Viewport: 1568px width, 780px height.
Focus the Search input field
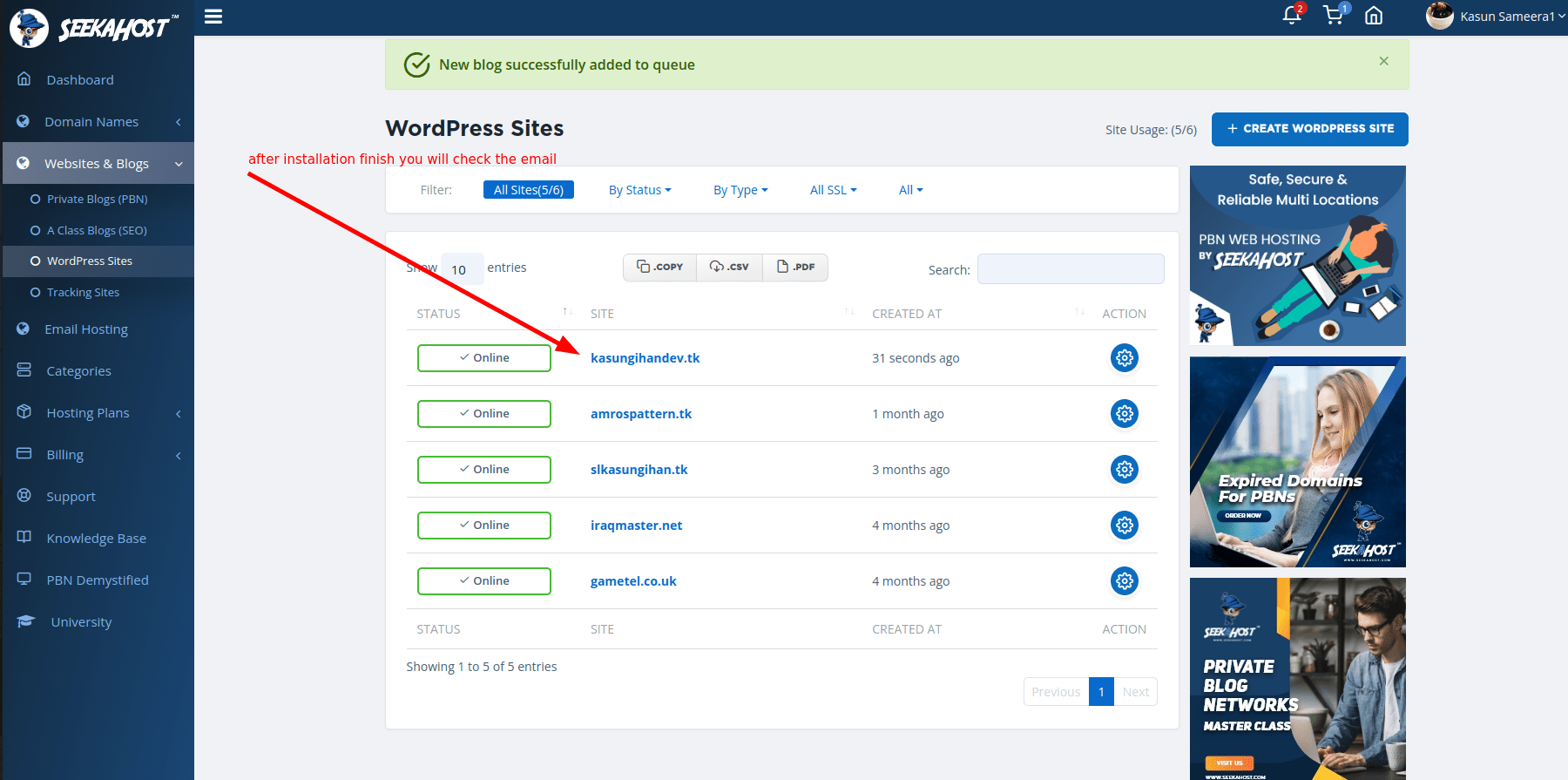tap(1071, 268)
